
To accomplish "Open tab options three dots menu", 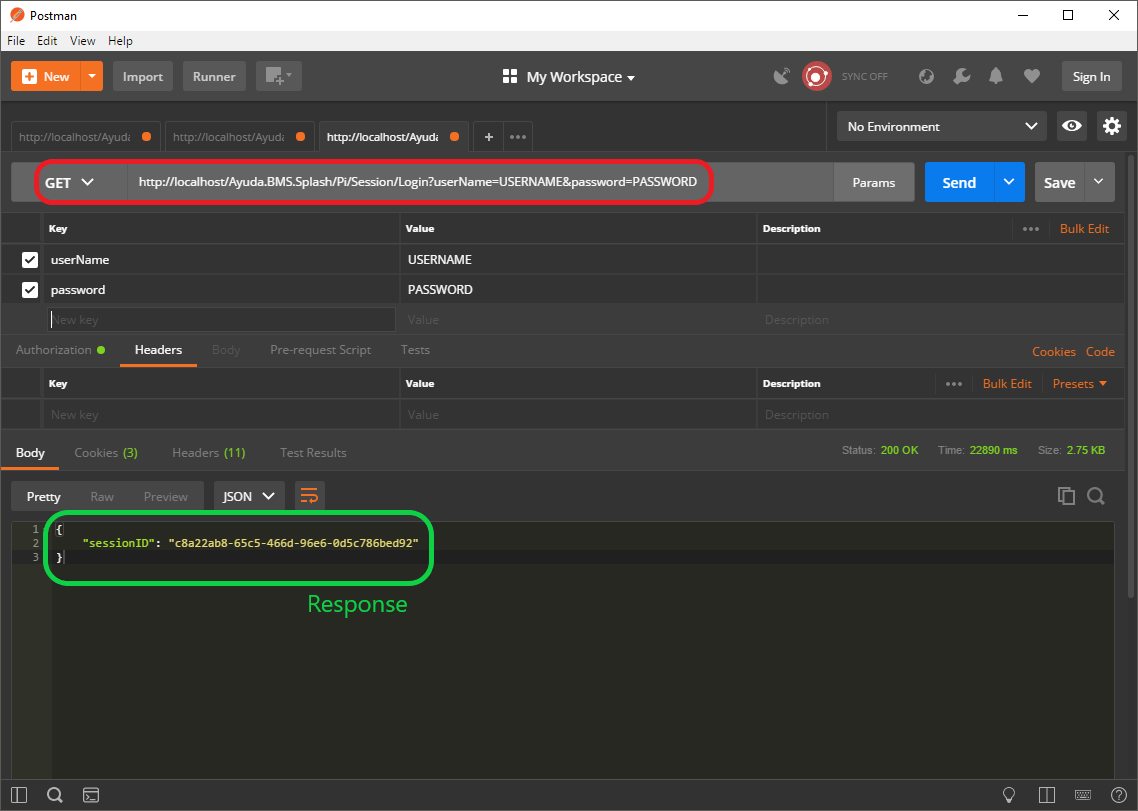I will pyautogui.click(x=517, y=136).
